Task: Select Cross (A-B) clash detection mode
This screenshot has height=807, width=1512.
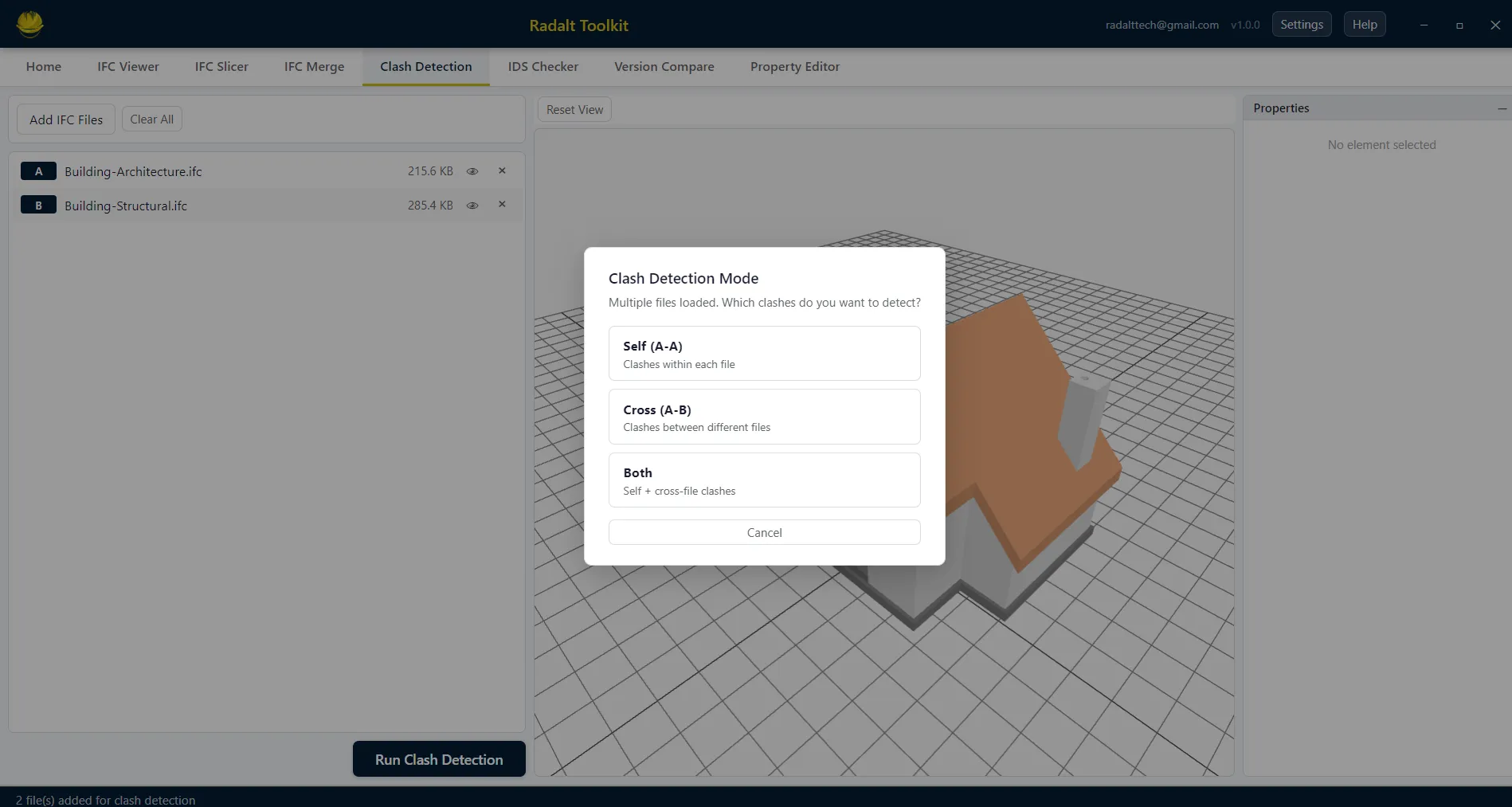Action: coord(764,417)
